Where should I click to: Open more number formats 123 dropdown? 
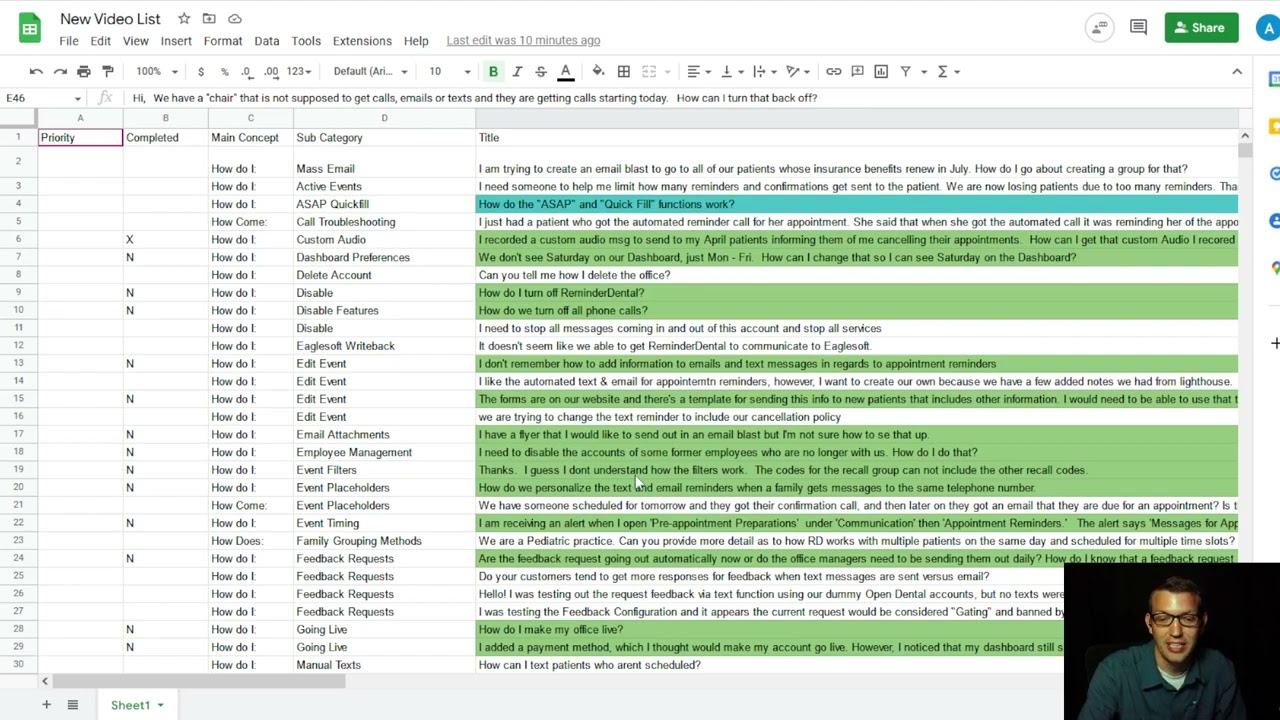[299, 71]
